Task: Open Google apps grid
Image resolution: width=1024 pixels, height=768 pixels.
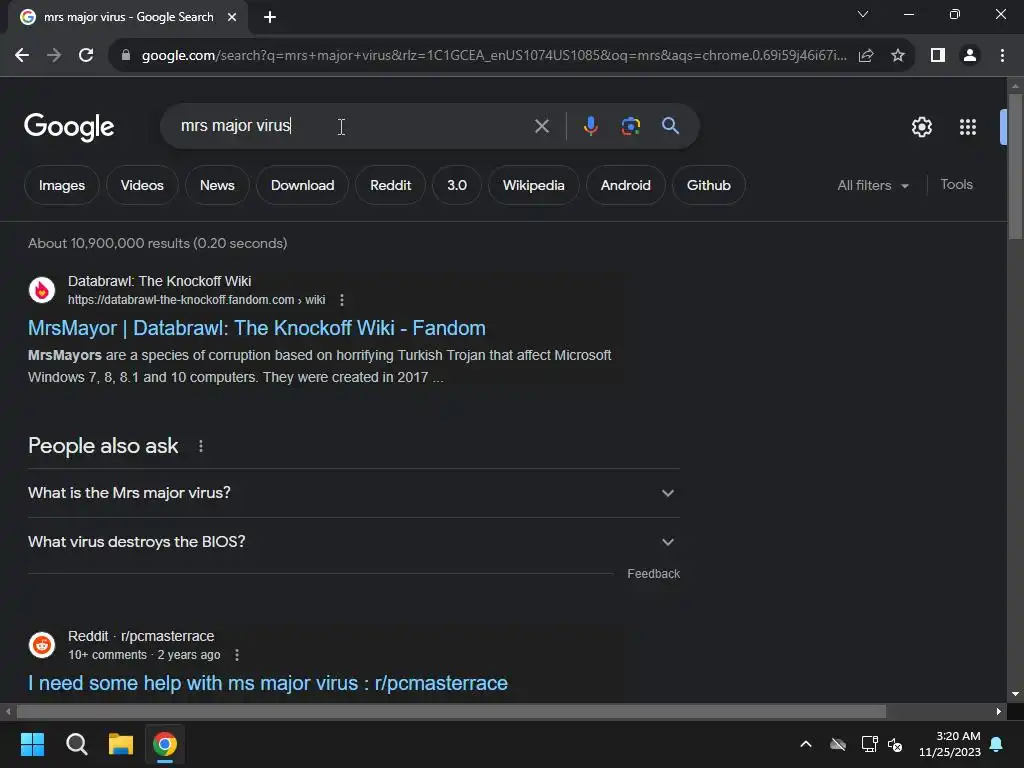Action: pyautogui.click(x=967, y=127)
